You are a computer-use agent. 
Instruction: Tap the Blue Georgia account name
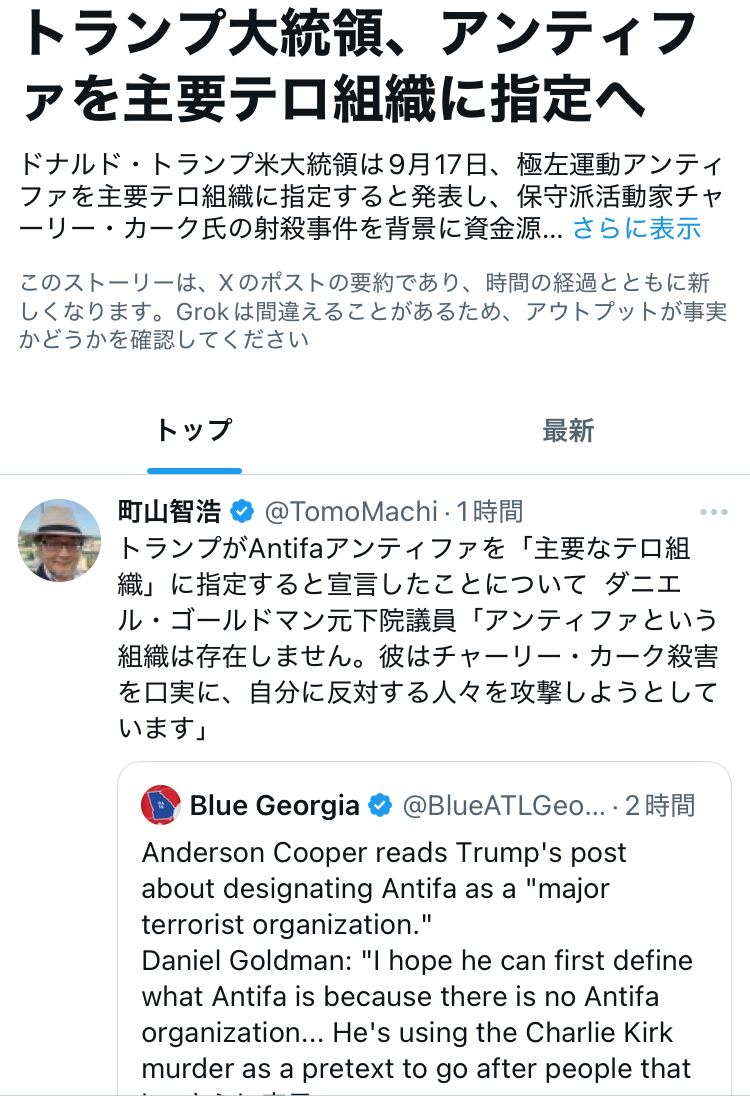[x=274, y=806]
